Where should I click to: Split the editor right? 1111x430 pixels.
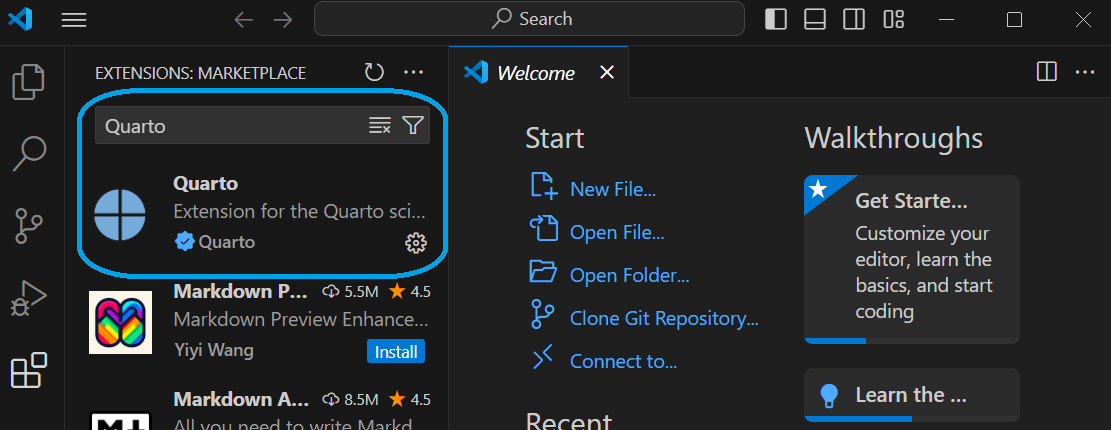[x=1047, y=72]
